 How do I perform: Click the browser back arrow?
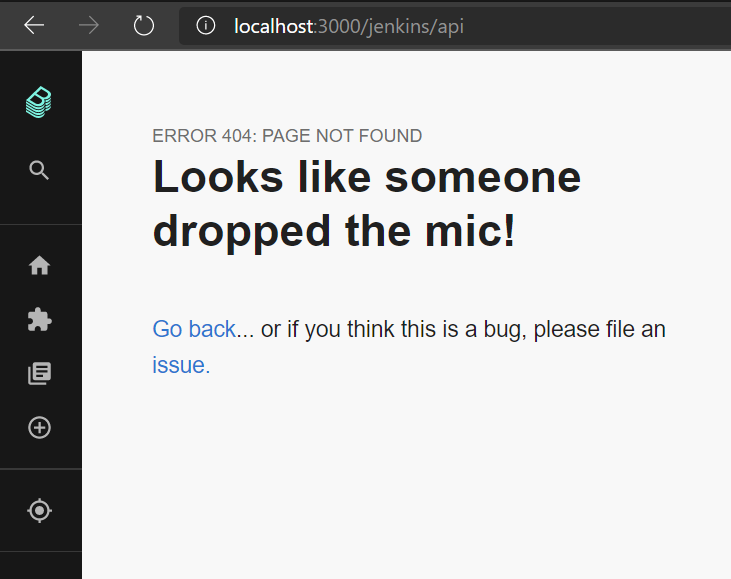34,25
